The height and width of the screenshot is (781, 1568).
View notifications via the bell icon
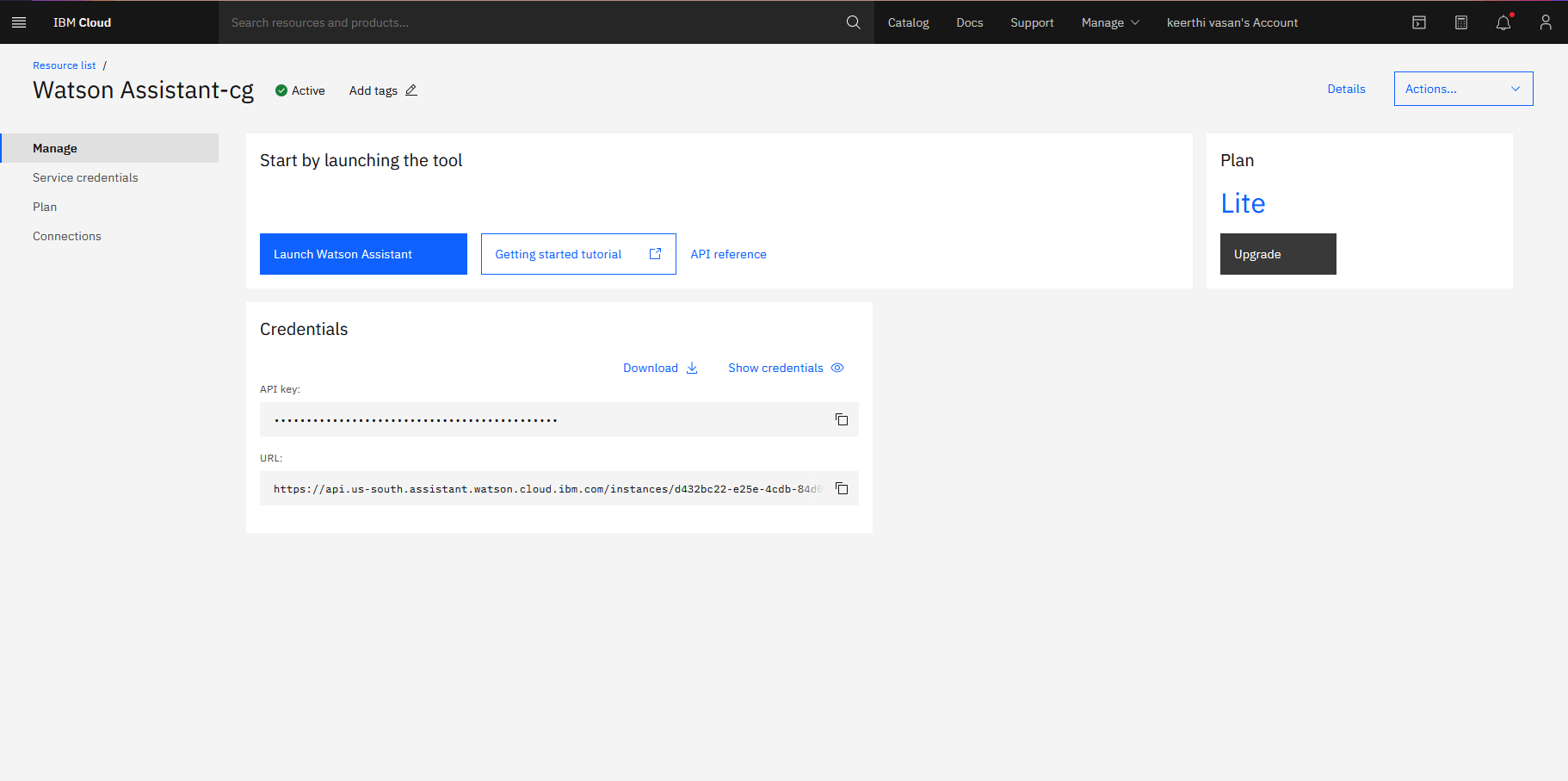tap(1503, 23)
